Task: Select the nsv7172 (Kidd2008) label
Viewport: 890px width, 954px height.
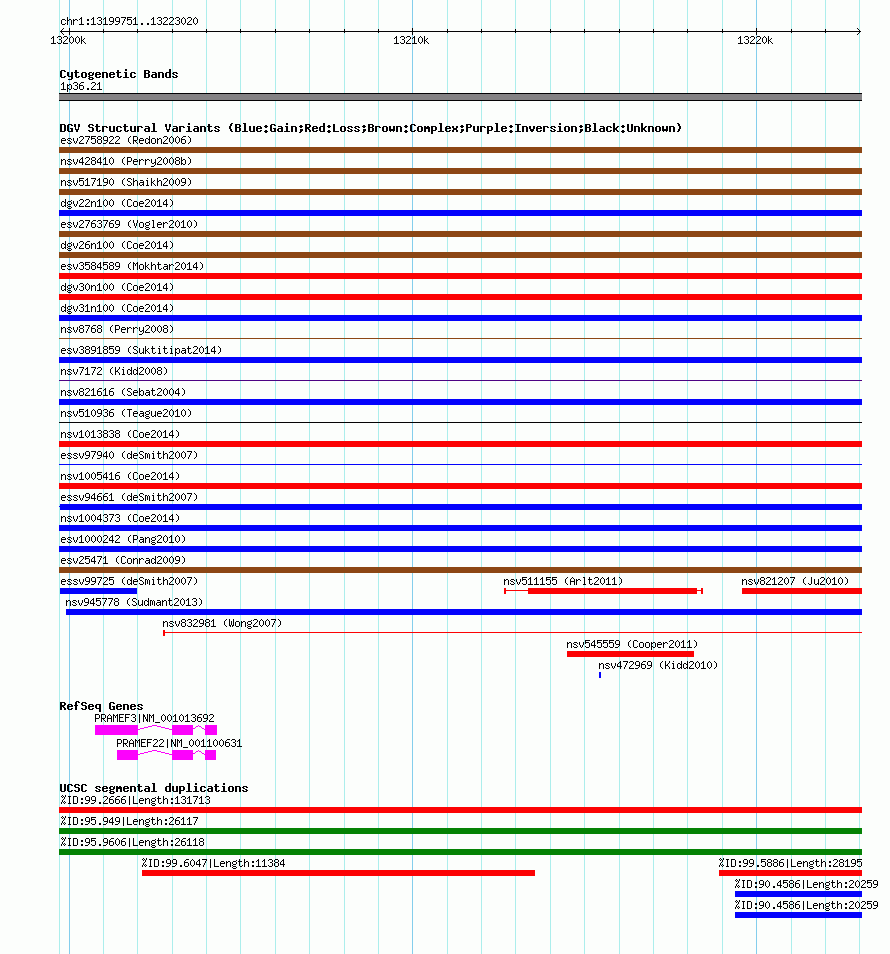Action: 114,371
